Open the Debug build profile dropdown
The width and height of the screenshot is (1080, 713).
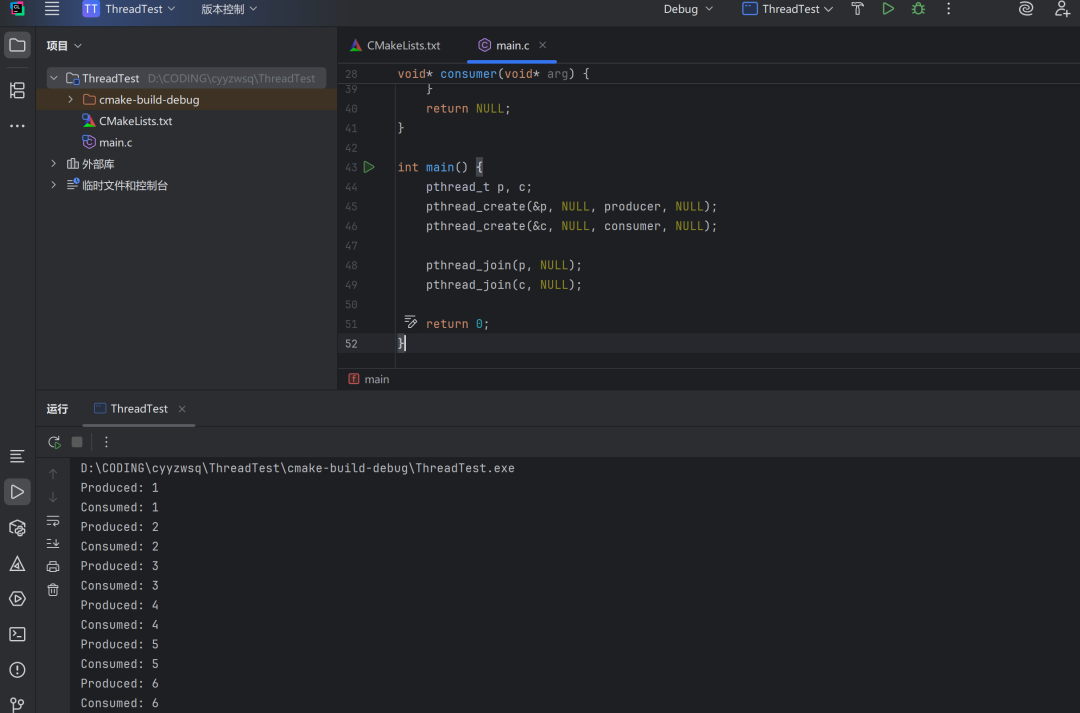[687, 9]
